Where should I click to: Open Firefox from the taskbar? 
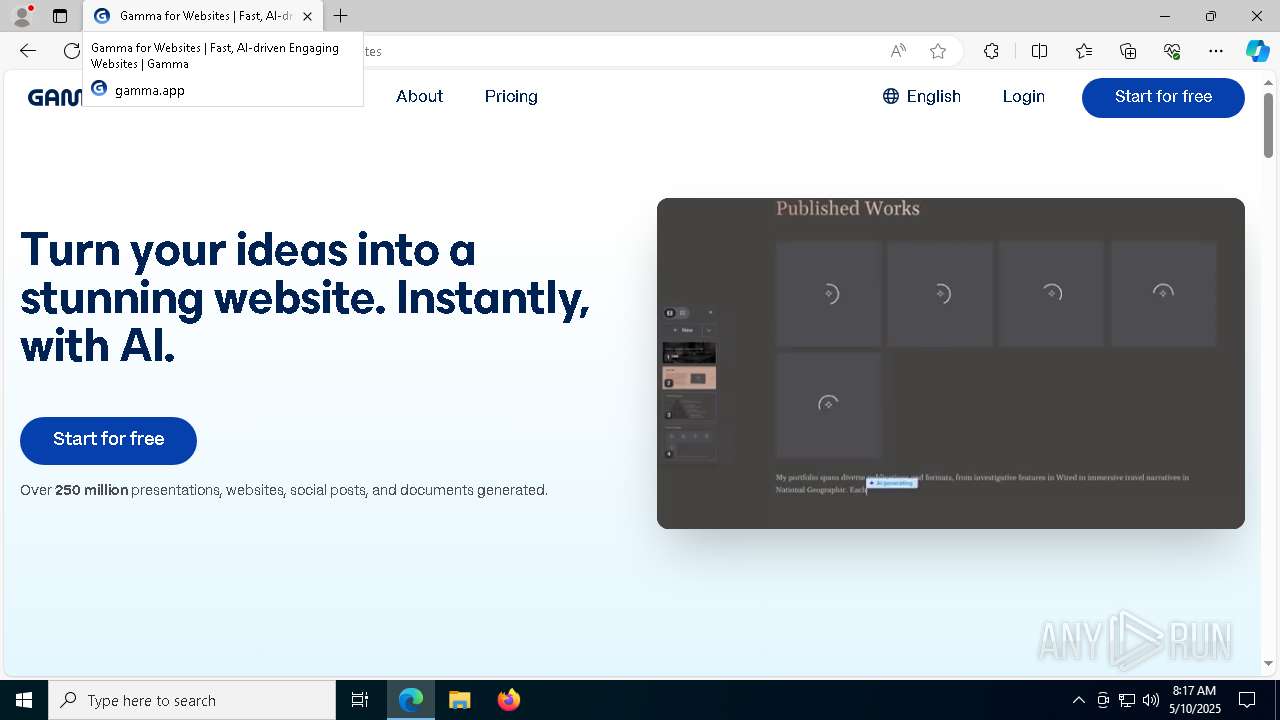click(x=508, y=700)
